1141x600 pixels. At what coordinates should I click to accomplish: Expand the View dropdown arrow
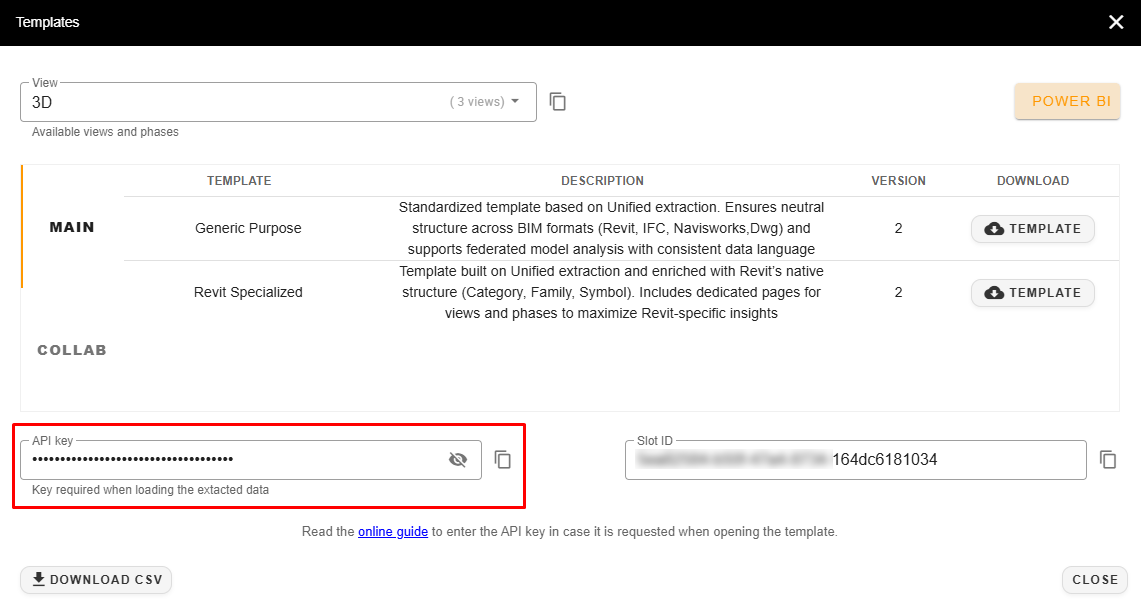click(x=515, y=101)
